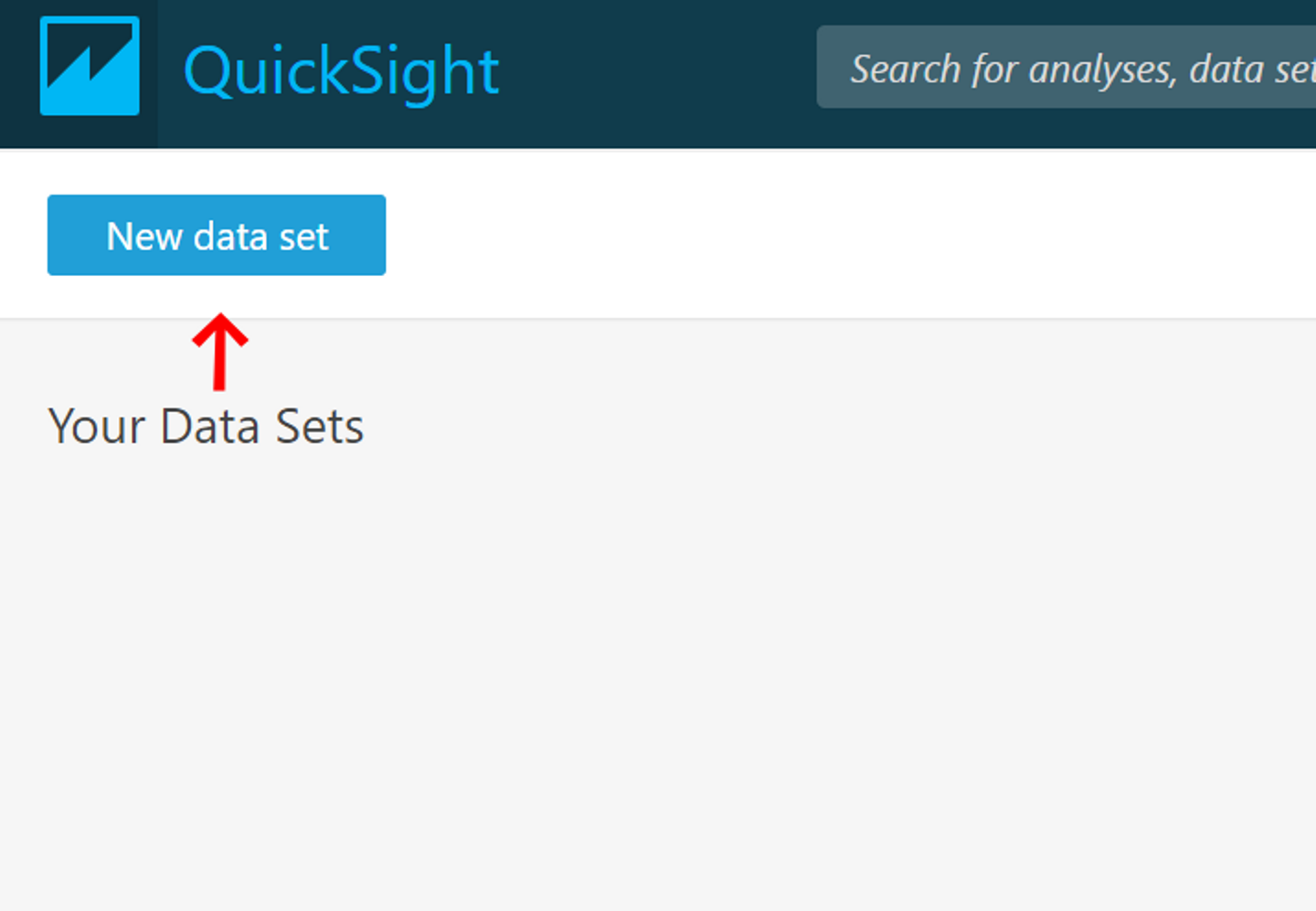Click the Your Data Sets heading

(206, 427)
